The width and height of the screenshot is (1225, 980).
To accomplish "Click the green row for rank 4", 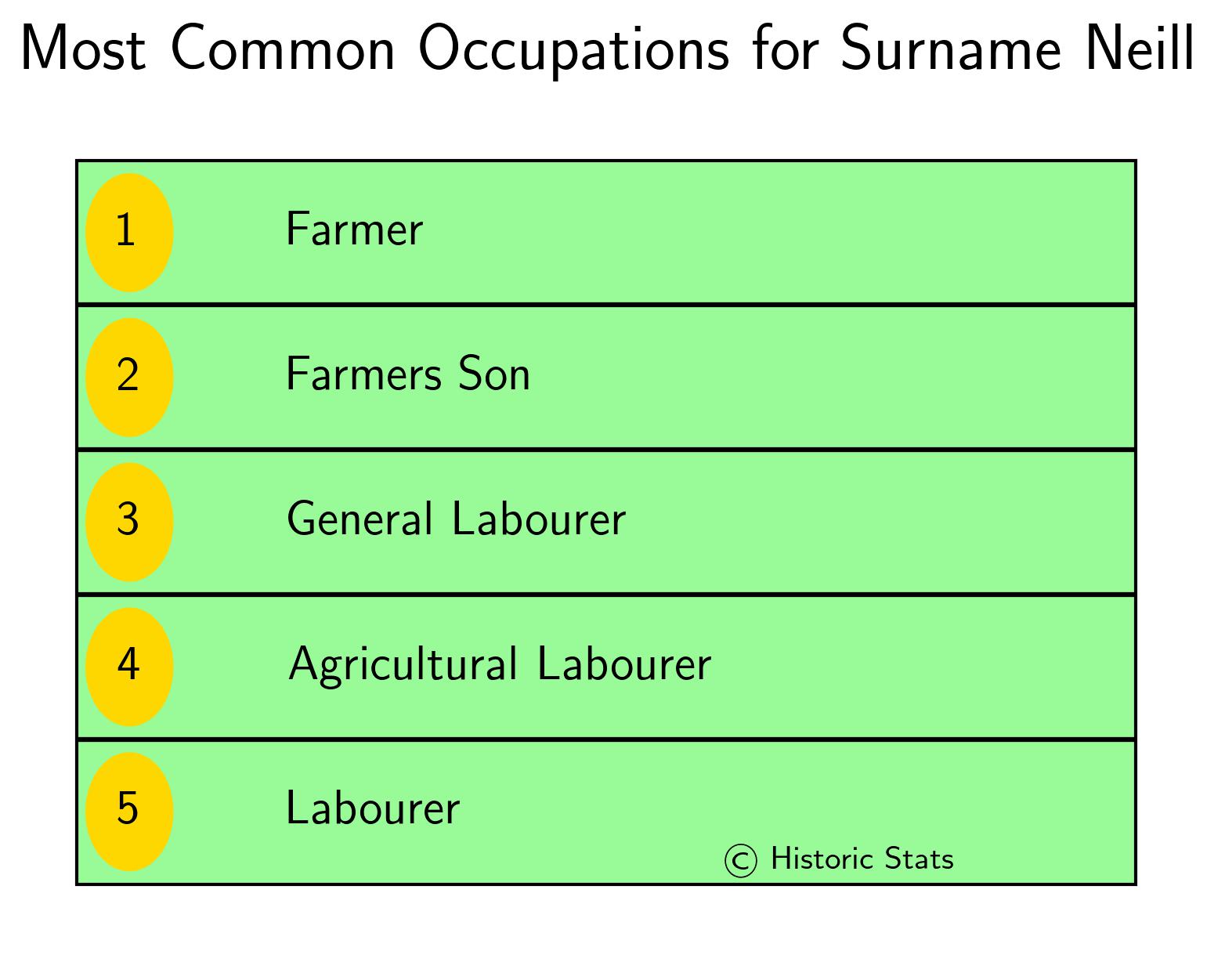I will click(606, 667).
